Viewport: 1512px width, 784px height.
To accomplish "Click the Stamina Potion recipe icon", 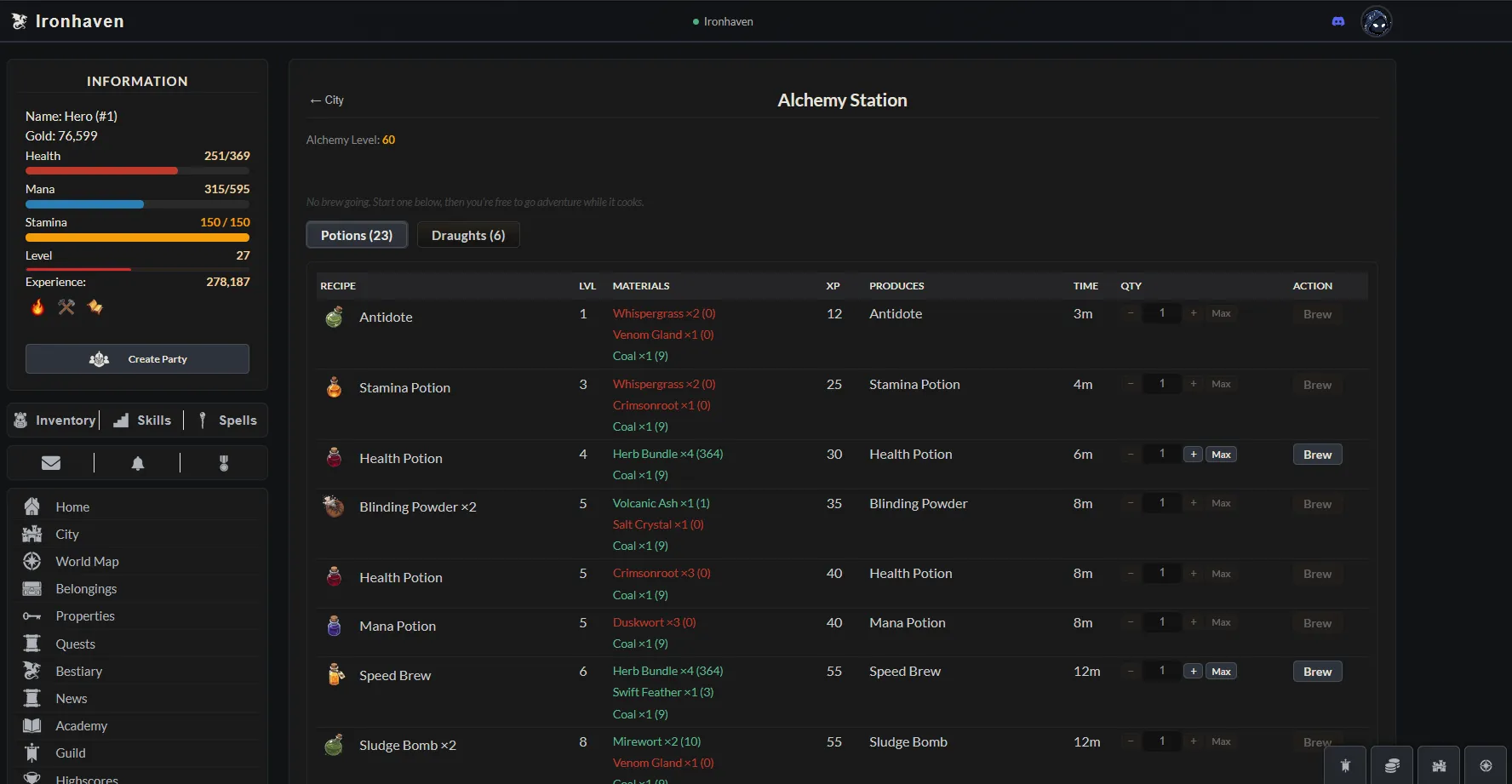I will click(x=334, y=387).
